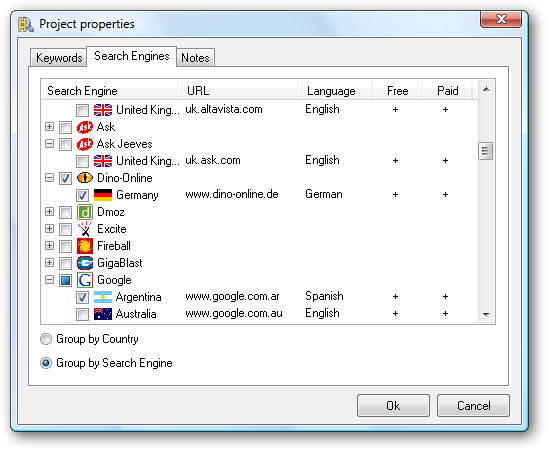
Task: Click the Ask logo icon
Action: 85,127
